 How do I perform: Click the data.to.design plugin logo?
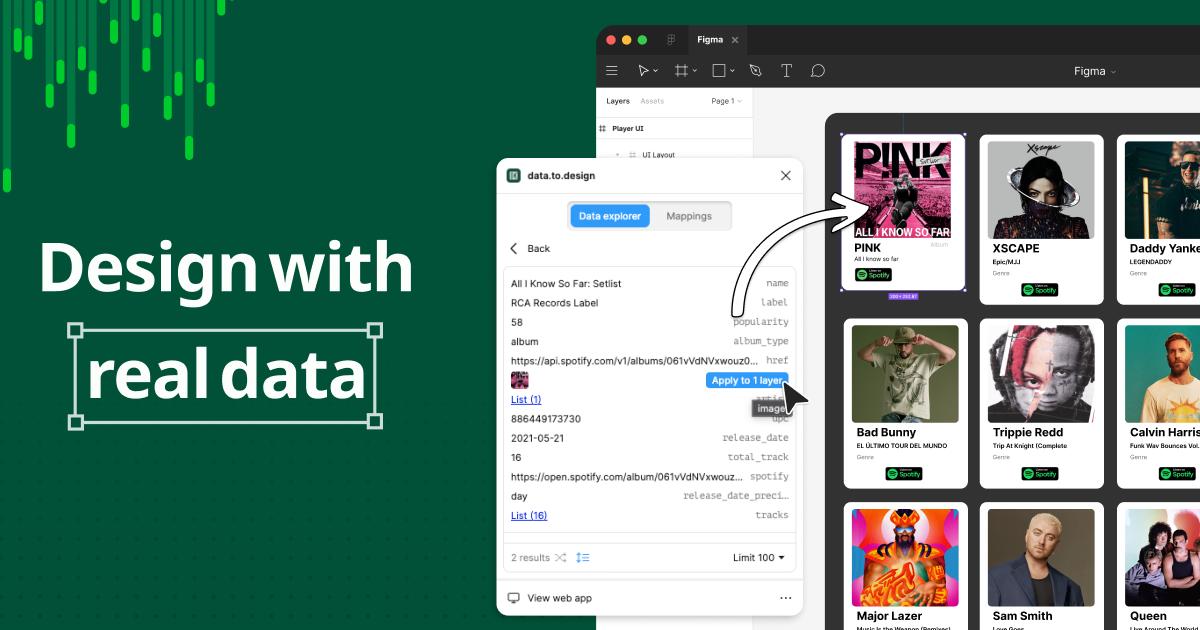(513, 175)
